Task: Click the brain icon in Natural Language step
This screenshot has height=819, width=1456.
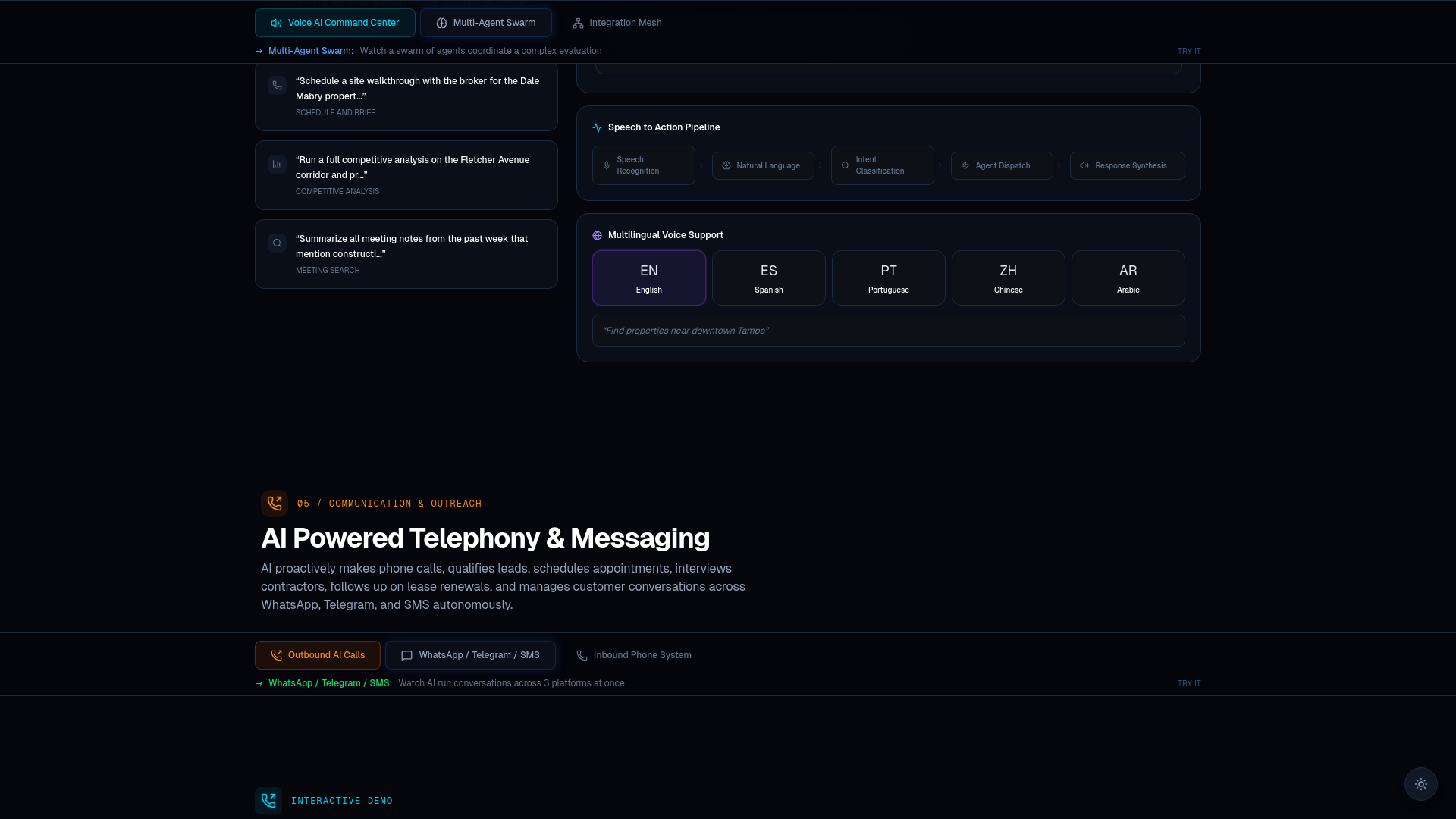Action: click(726, 165)
